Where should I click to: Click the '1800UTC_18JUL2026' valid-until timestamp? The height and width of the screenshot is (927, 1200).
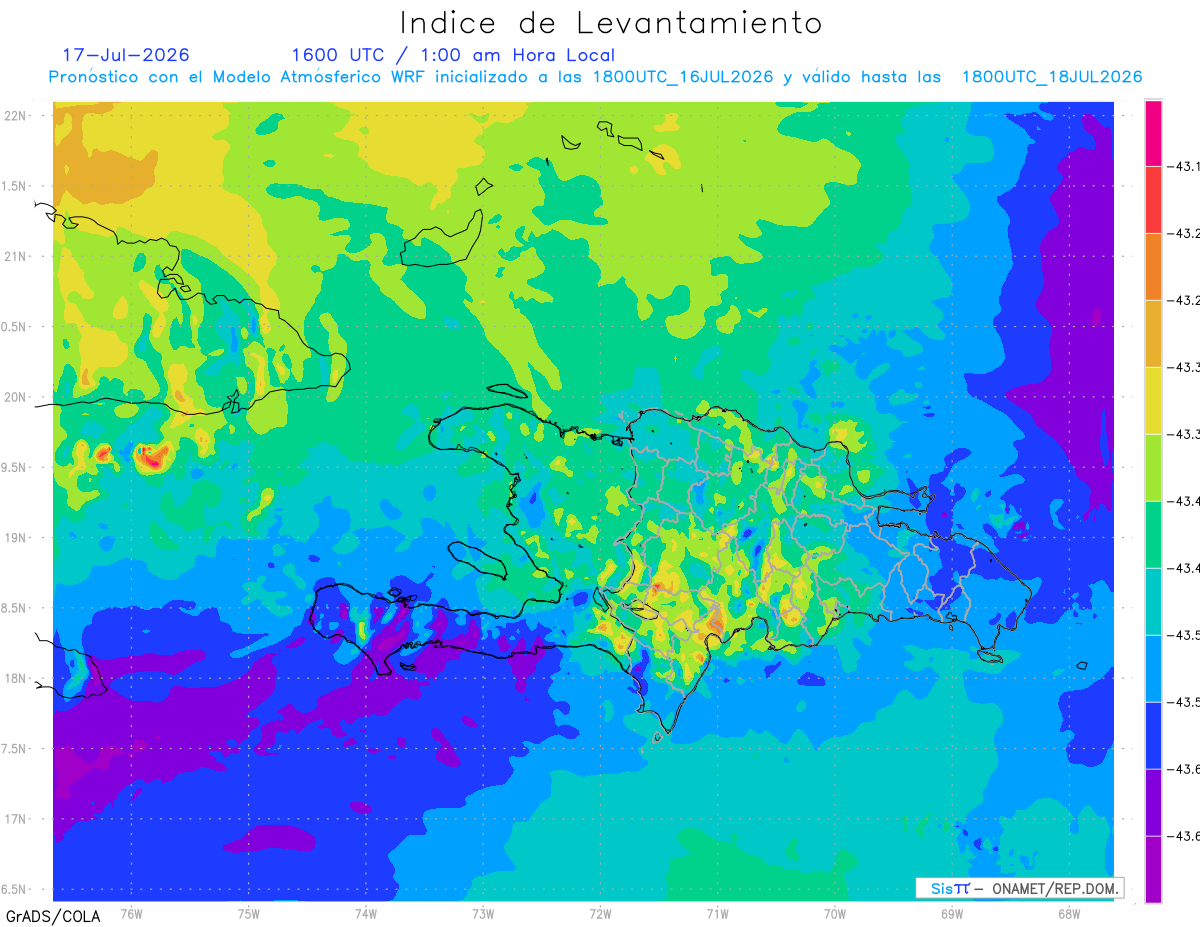point(1052,77)
